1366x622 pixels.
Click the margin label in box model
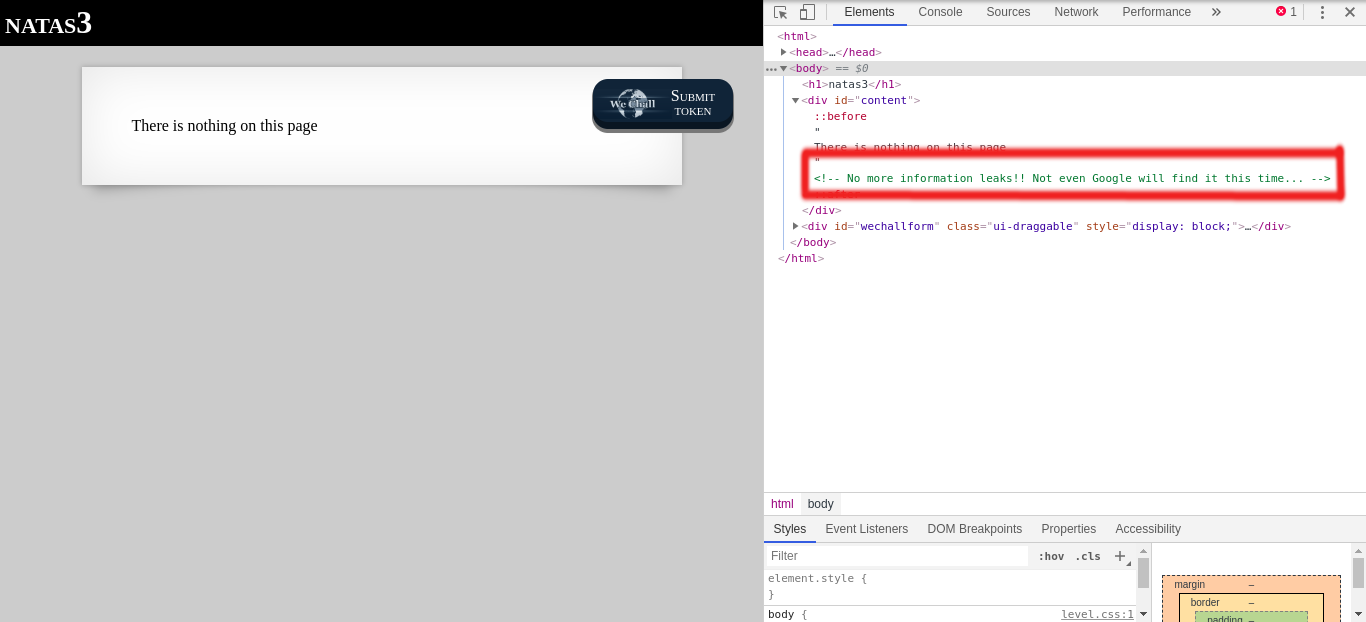pos(1190,584)
